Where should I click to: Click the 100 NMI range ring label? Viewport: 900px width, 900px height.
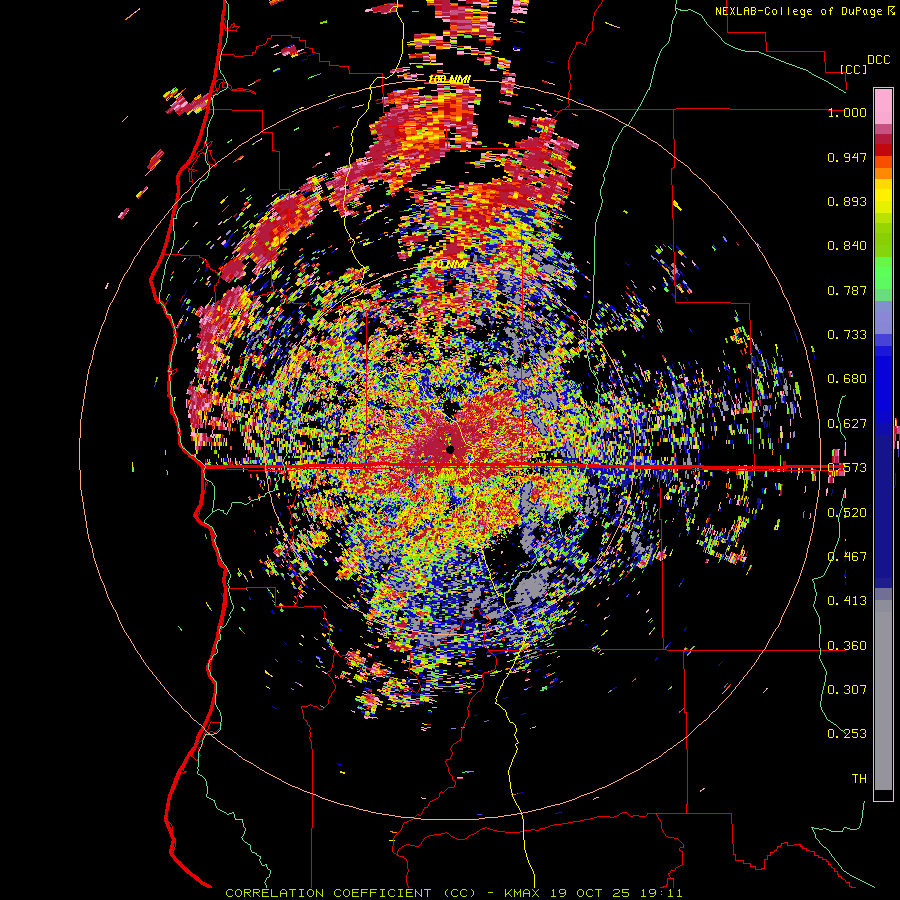(x=449, y=79)
